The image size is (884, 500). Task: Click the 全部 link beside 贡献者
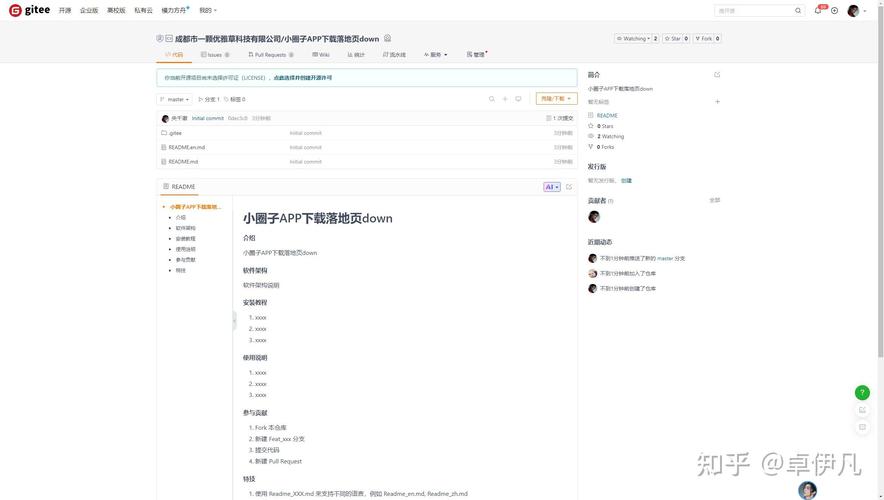tap(715, 200)
